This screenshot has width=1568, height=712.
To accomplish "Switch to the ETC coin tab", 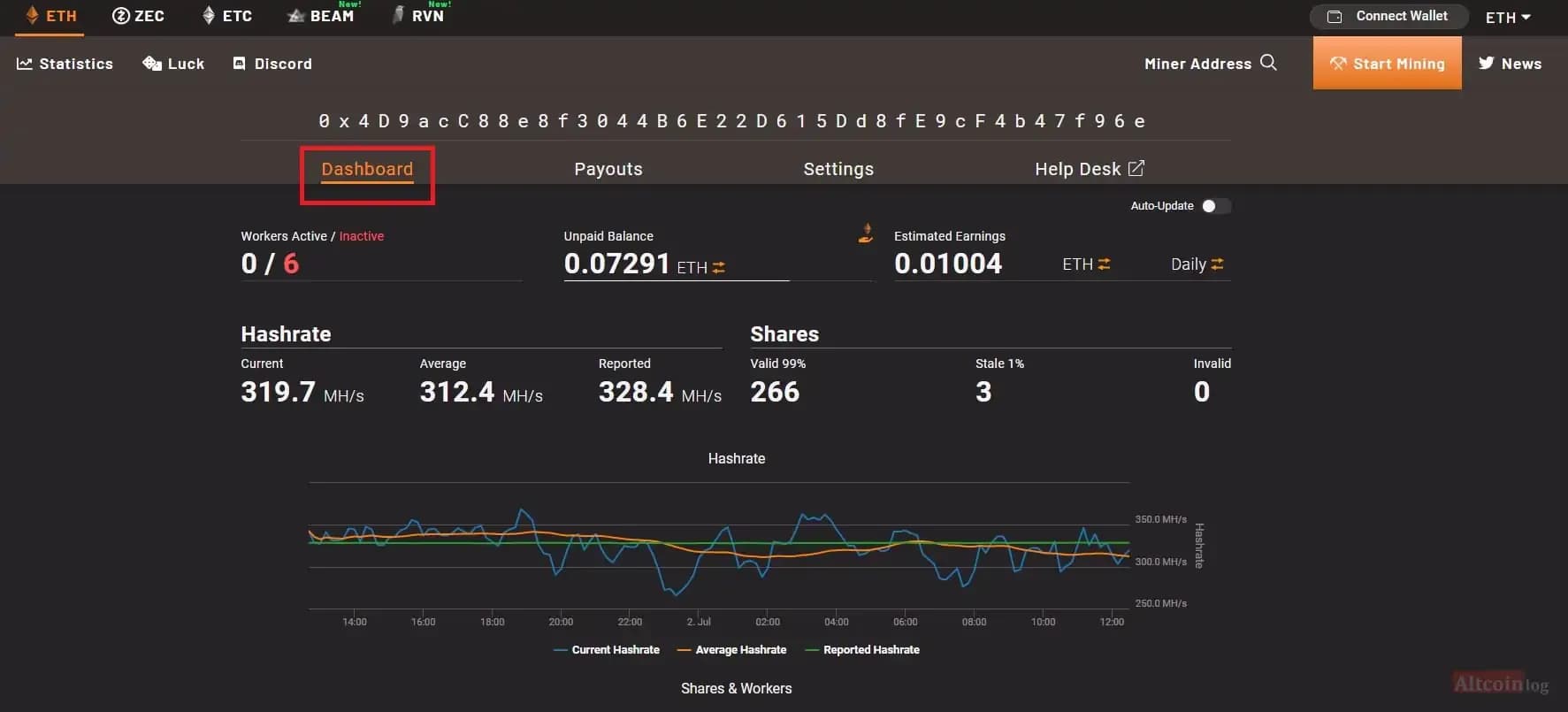I will coord(227,16).
